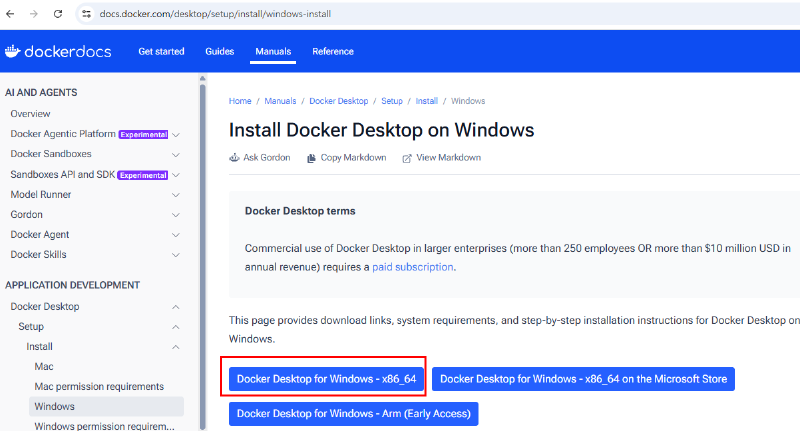Open Overview in AI and Agents sidebar
Image resolution: width=800 pixels, height=431 pixels.
click(30, 114)
